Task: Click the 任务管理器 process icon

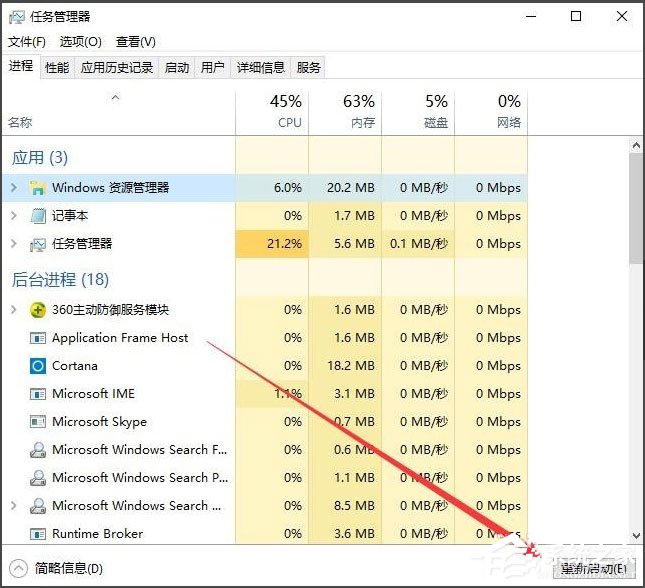Action: click(x=38, y=244)
